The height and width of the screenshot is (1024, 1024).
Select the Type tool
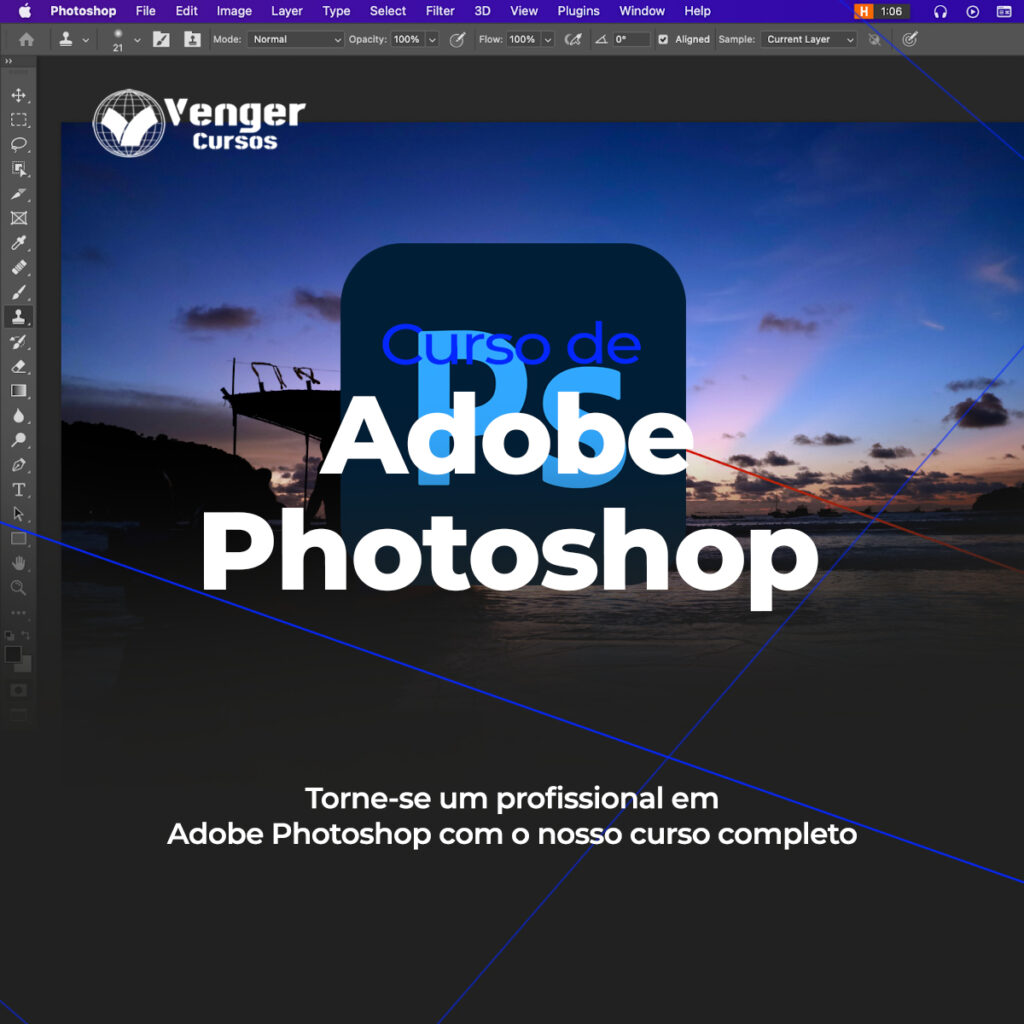pos(18,489)
